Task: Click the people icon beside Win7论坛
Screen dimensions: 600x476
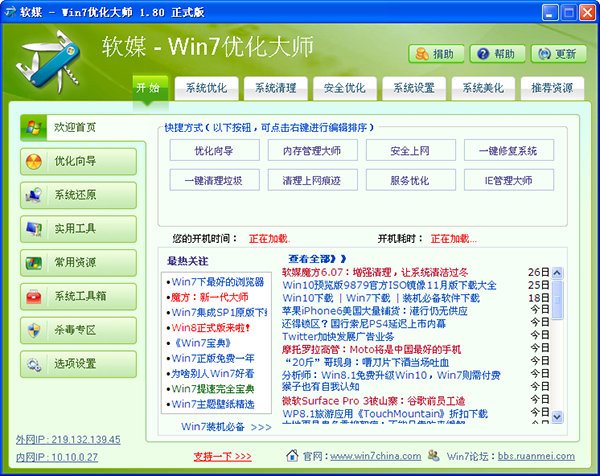Action: (x=434, y=455)
